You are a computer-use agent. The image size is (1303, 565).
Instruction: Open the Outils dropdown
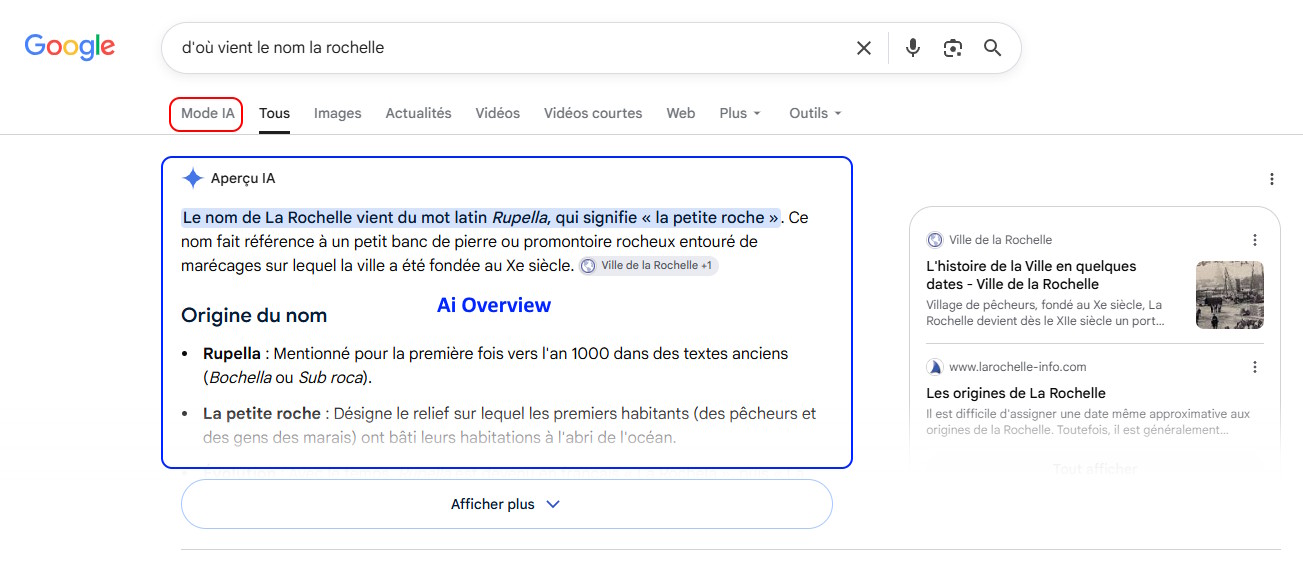click(815, 114)
